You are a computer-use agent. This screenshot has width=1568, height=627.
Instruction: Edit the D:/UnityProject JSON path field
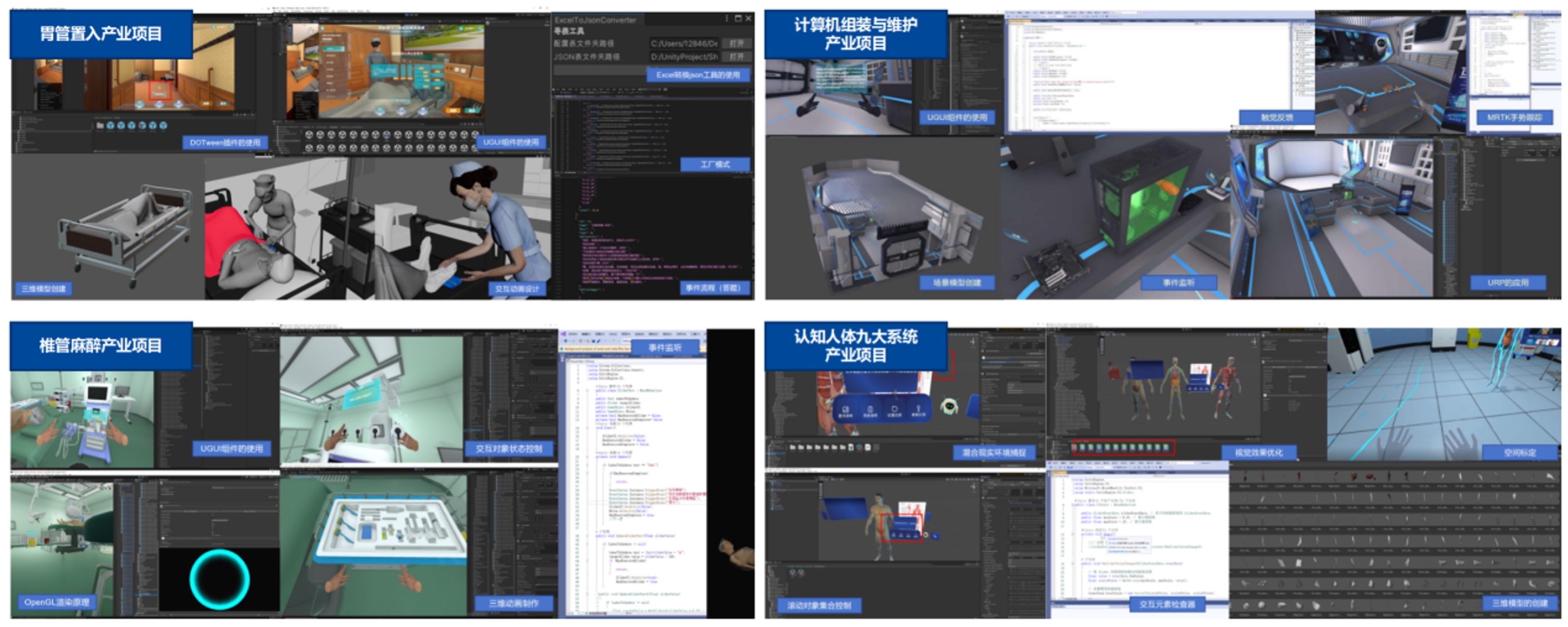tap(684, 56)
